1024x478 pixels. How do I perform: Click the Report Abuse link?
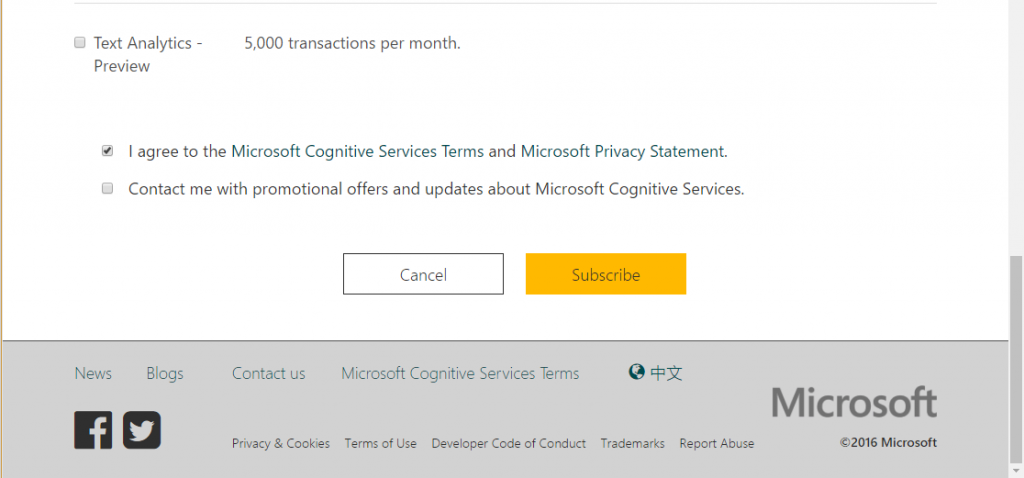click(717, 443)
